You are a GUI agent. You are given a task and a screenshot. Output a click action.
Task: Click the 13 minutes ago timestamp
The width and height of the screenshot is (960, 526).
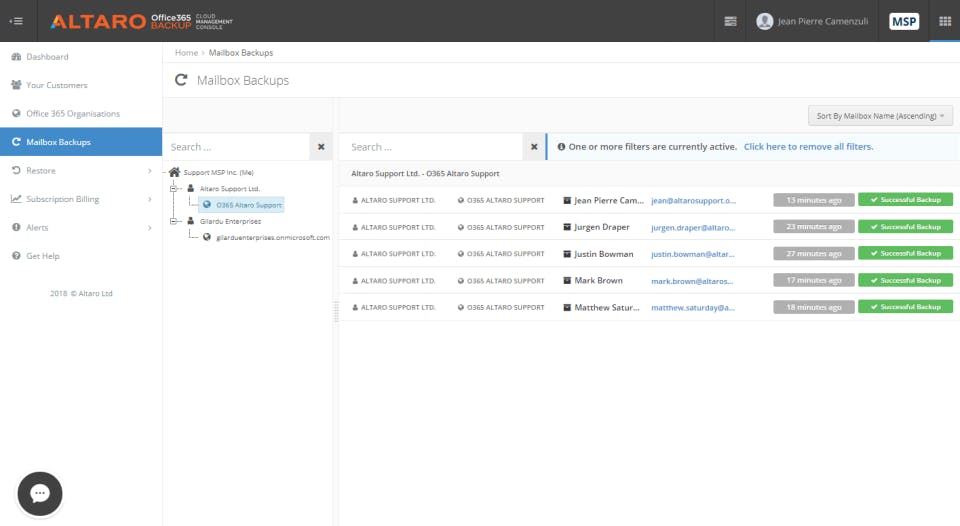[x=814, y=200]
